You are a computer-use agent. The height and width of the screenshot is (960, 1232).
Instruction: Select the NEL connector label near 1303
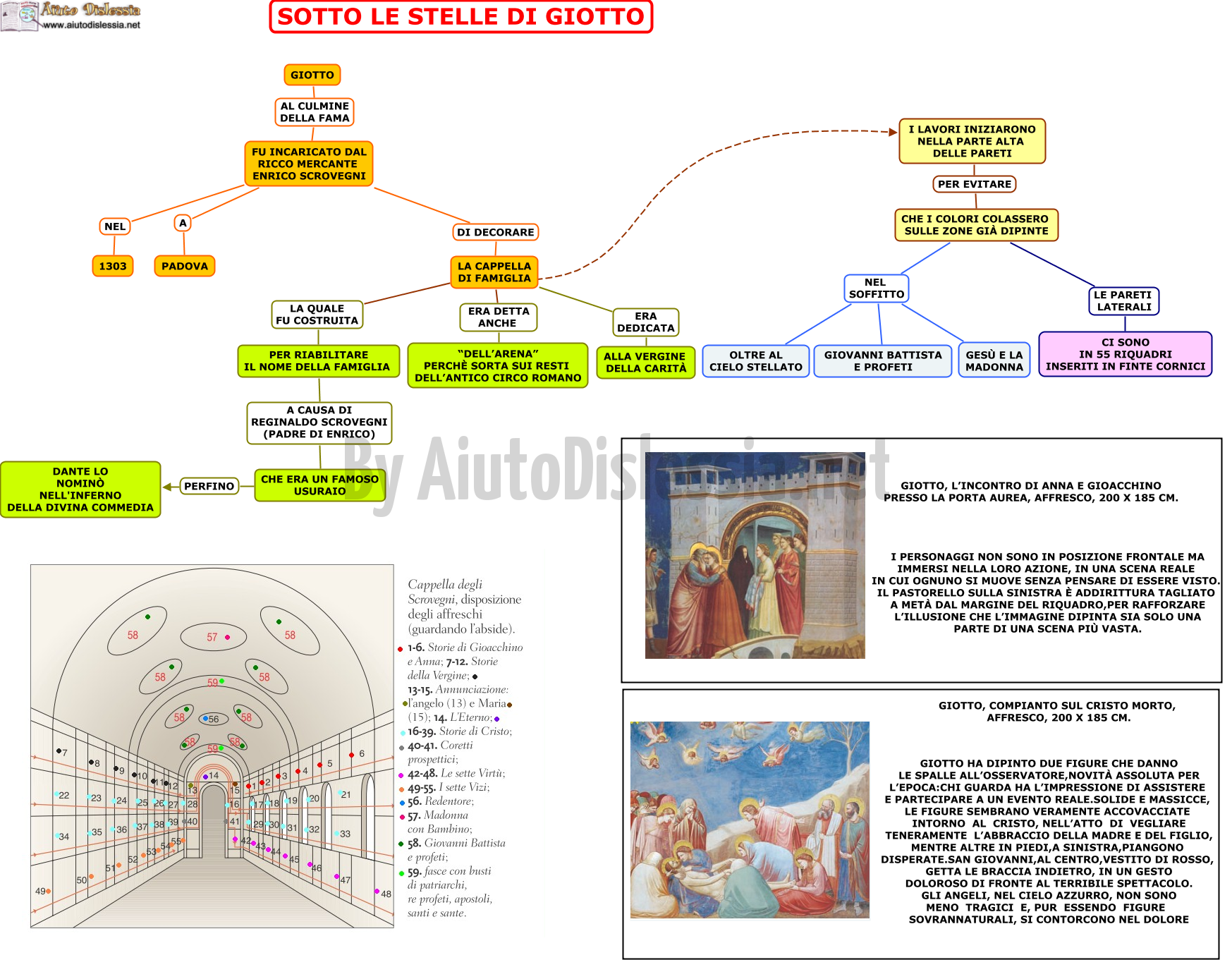click(115, 226)
